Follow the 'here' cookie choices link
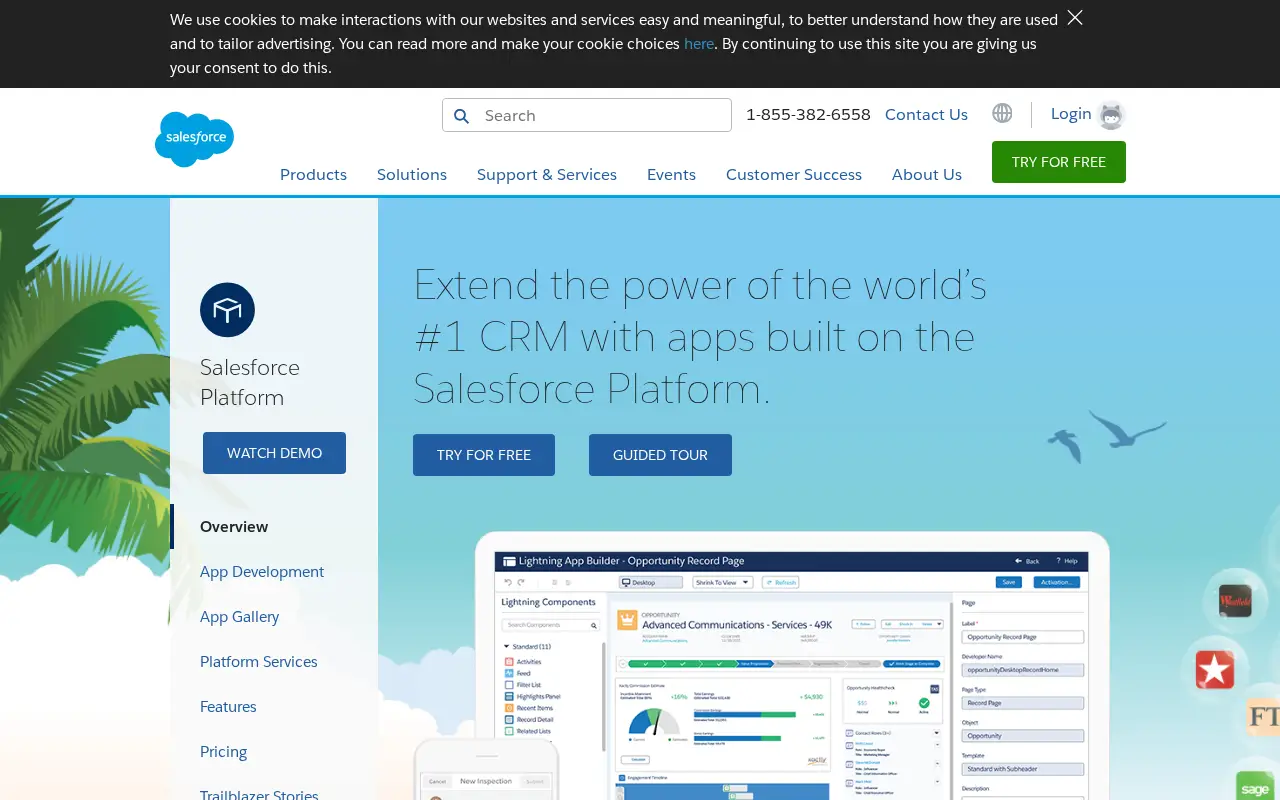The width and height of the screenshot is (1280, 800). (x=699, y=44)
